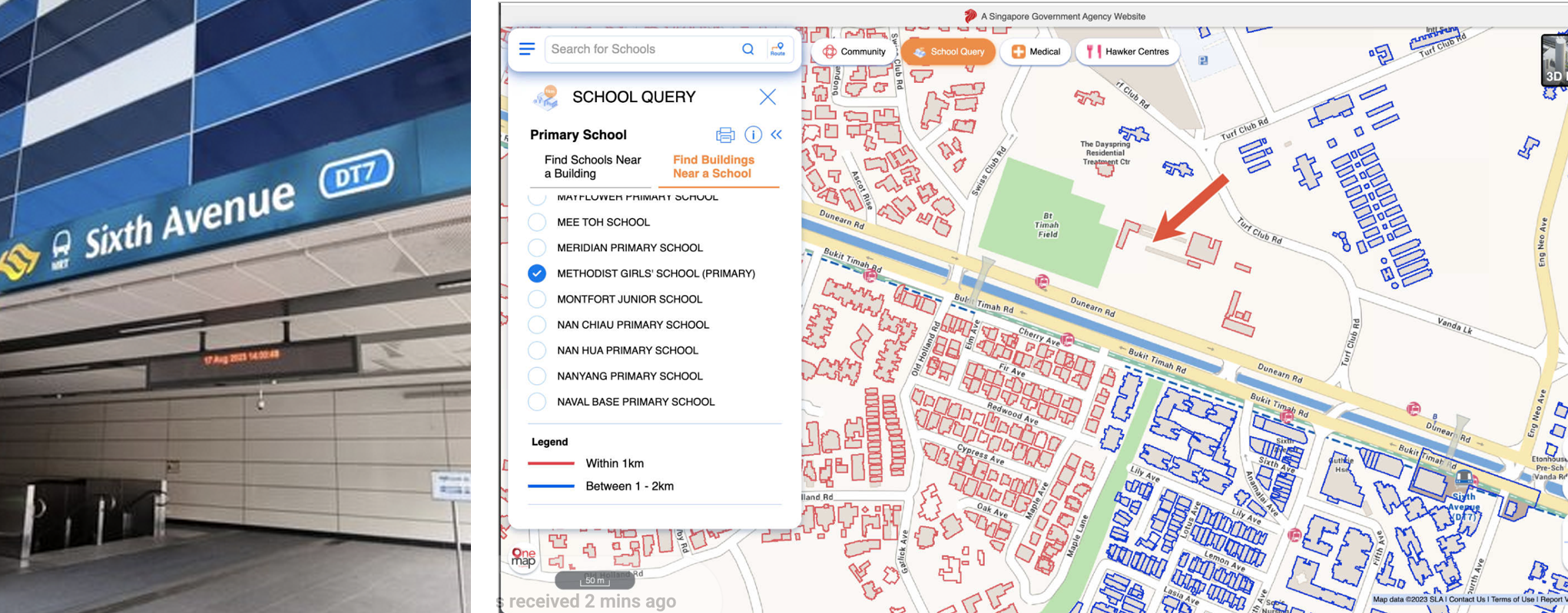Open the Terms of Use link

[x=1513, y=599]
